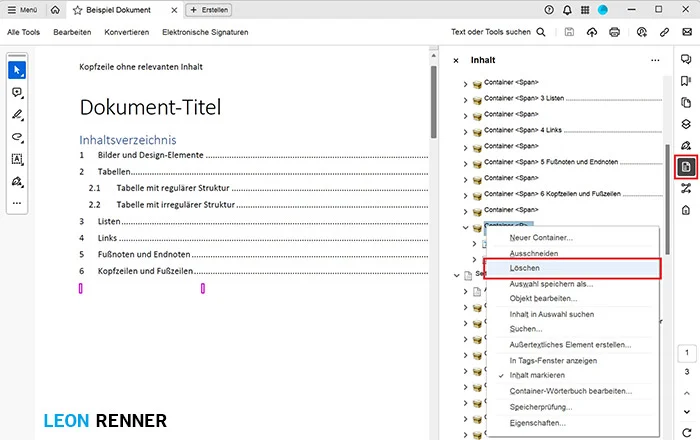The image size is (700, 440).
Task: Pick the highlighter pen tool
Action: click(17, 115)
